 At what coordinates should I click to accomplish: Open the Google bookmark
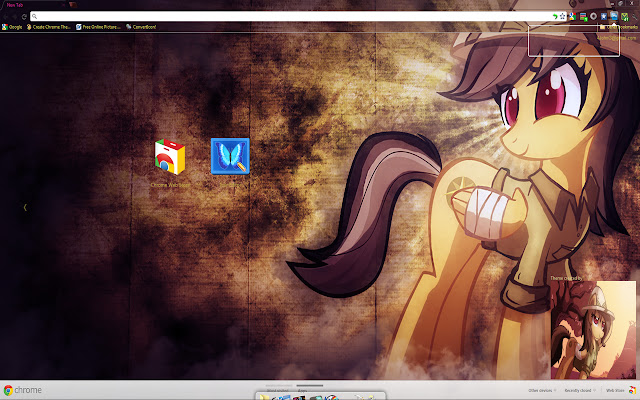point(12,27)
